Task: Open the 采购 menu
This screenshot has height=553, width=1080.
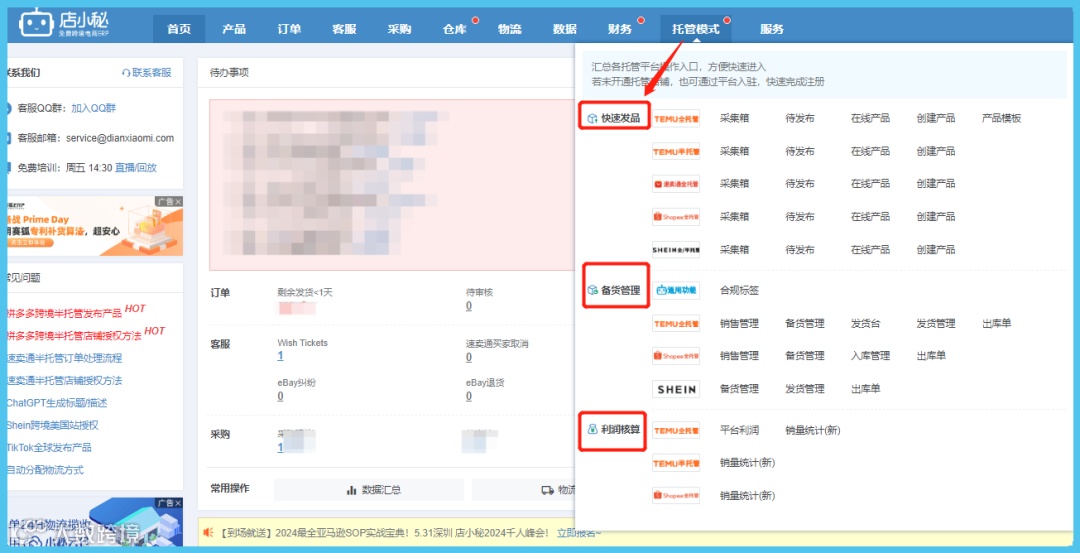Action: 399,29
